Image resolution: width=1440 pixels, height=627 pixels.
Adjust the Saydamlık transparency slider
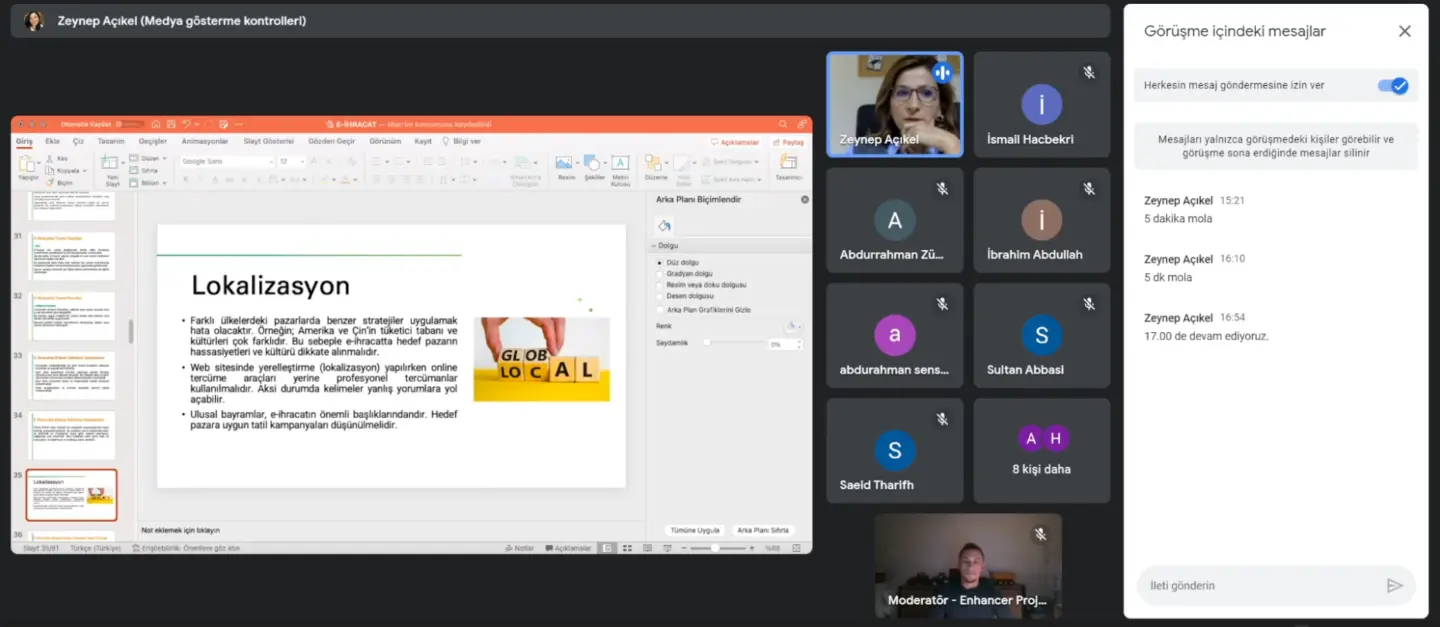(x=733, y=343)
